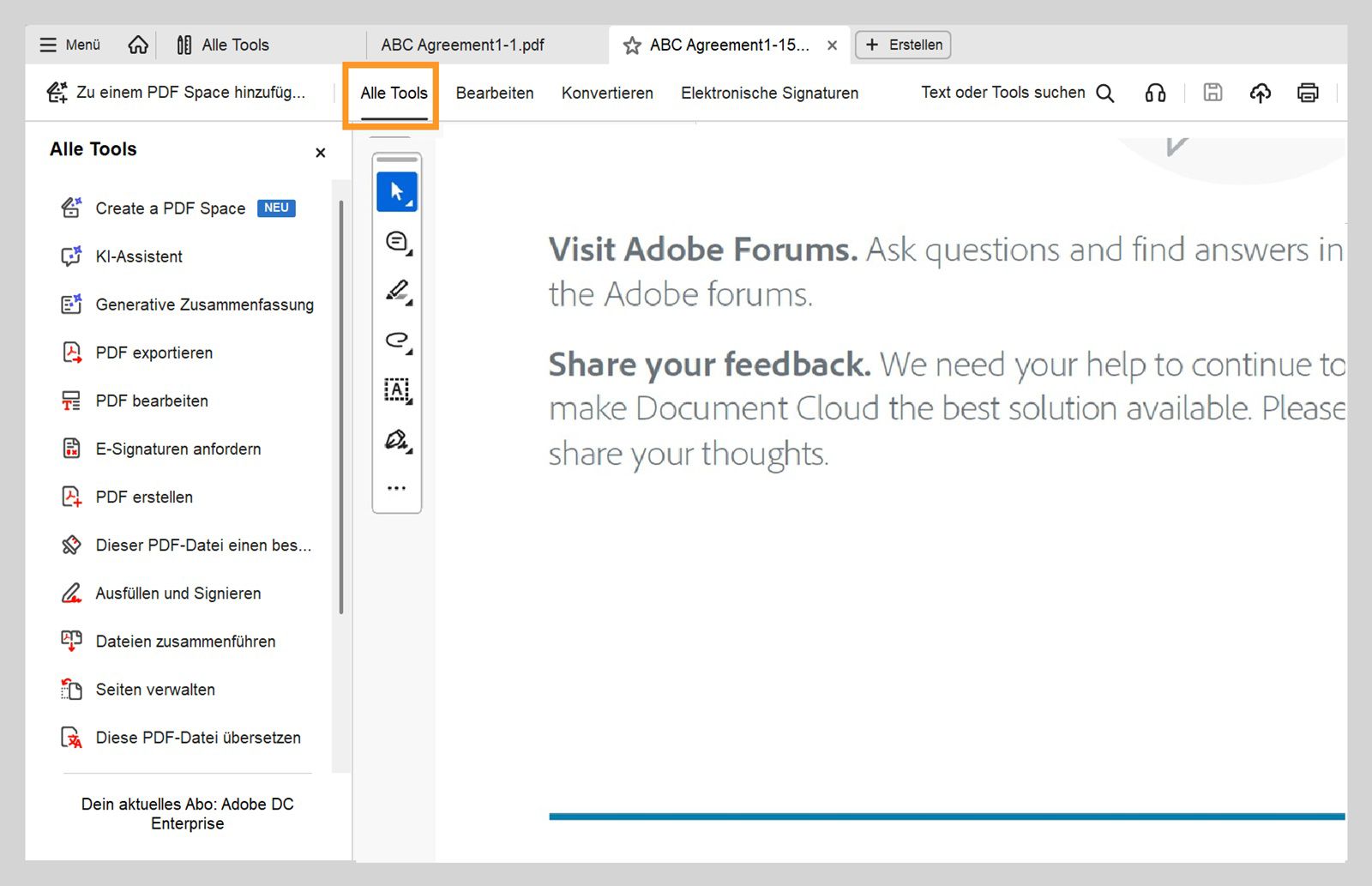
Task: Open PDF exportieren from the tools list
Action: tap(154, 353)
